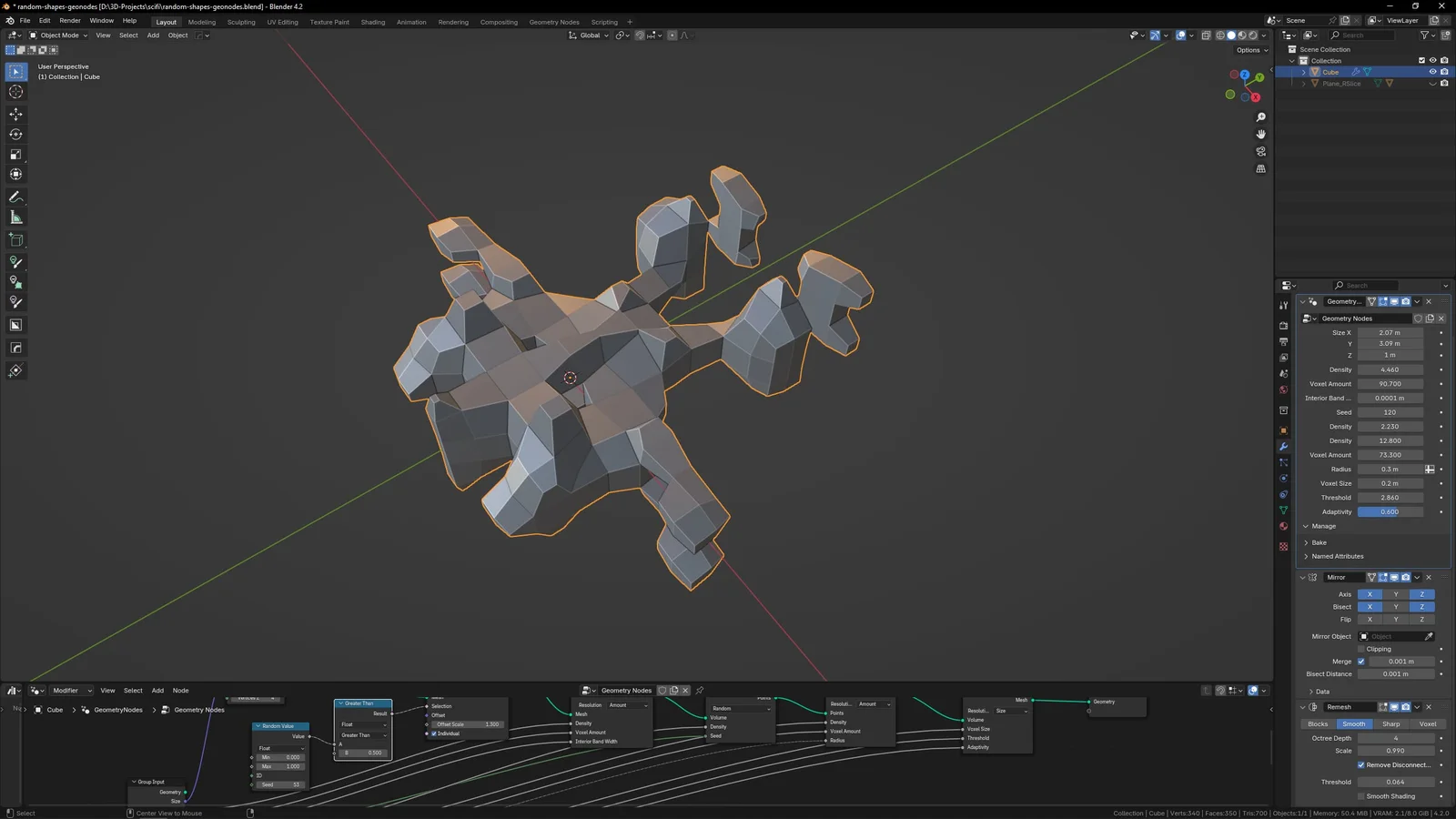Toggle the Remove Disconnected checkbox

click(x=1361, y=765)
